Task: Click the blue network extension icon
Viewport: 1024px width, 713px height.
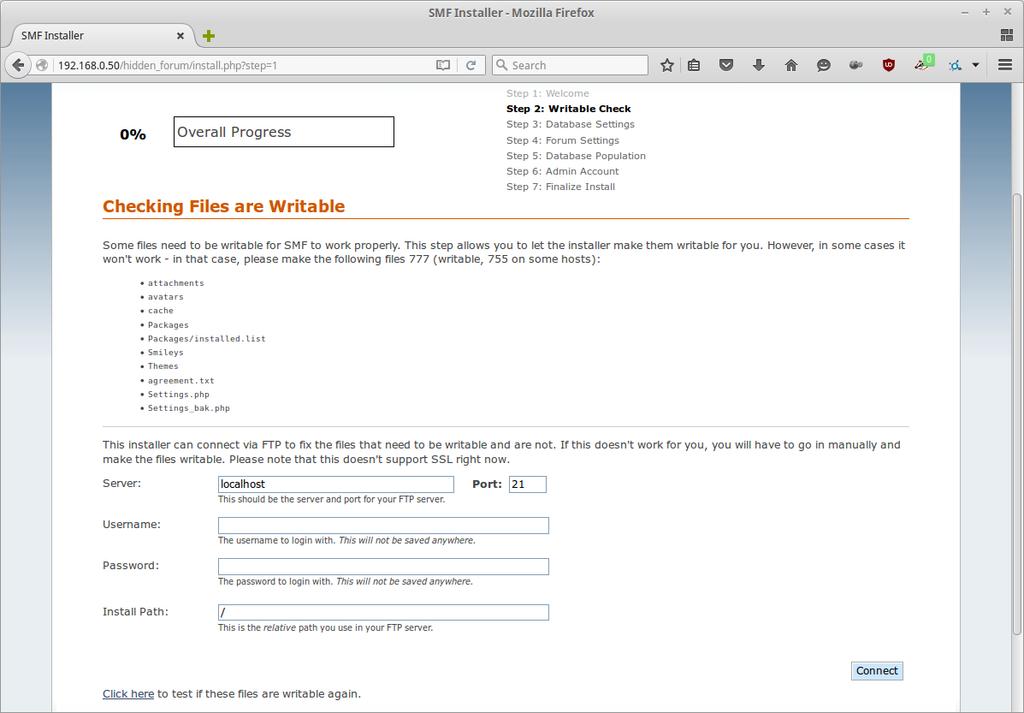Action: pyautogui.click(x=955, y=65)
